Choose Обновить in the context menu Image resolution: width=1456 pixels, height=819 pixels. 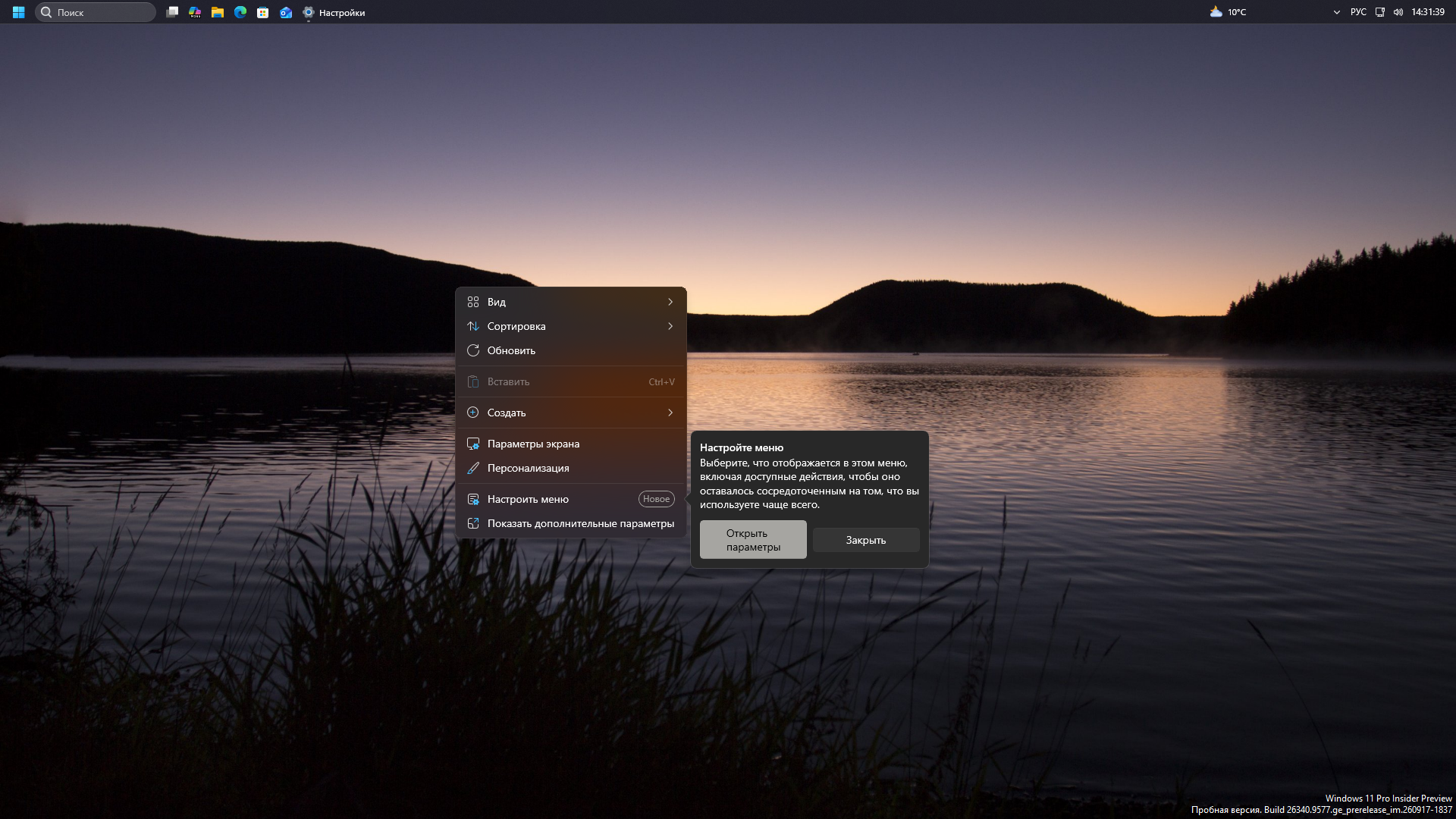(x=571, y=350)
